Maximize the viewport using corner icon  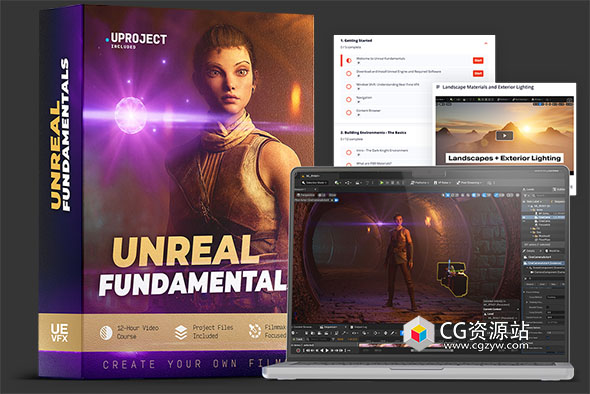coord(518,195)
